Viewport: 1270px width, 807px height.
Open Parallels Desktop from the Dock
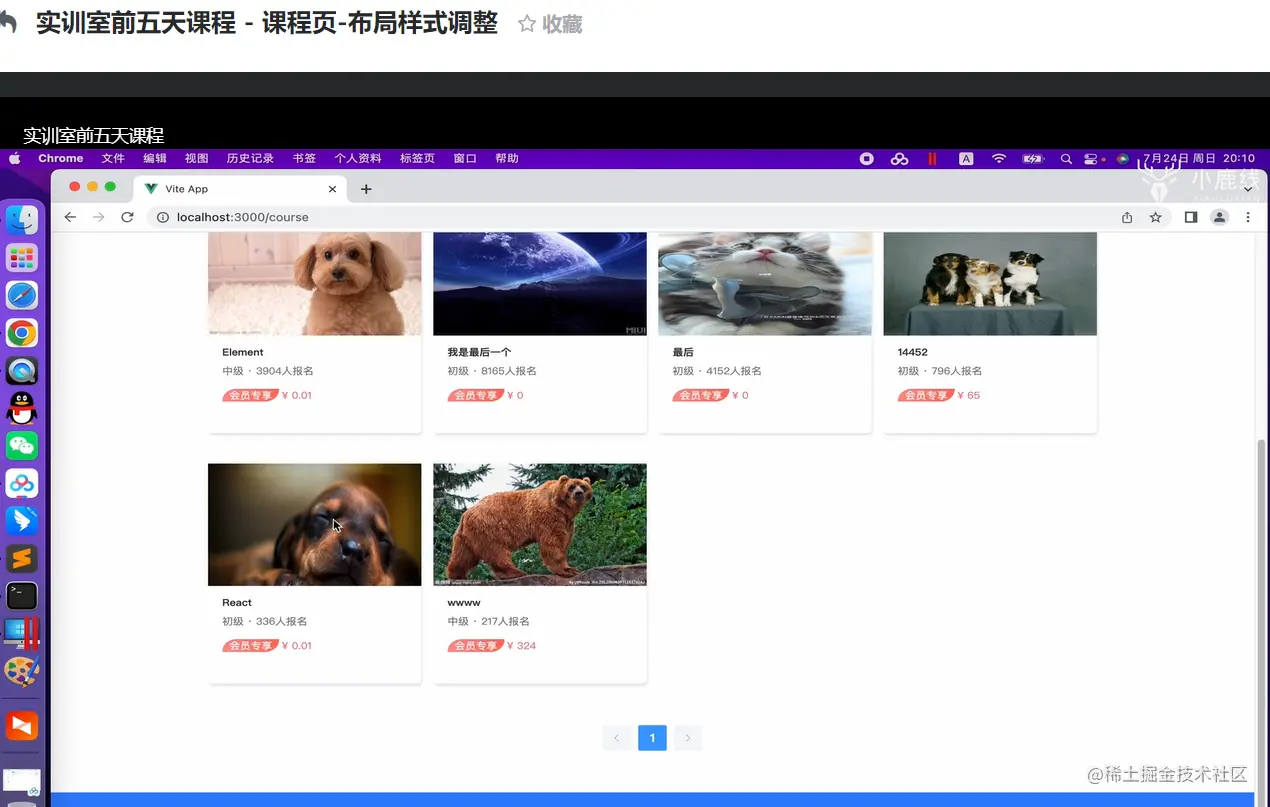coord(22,634)
